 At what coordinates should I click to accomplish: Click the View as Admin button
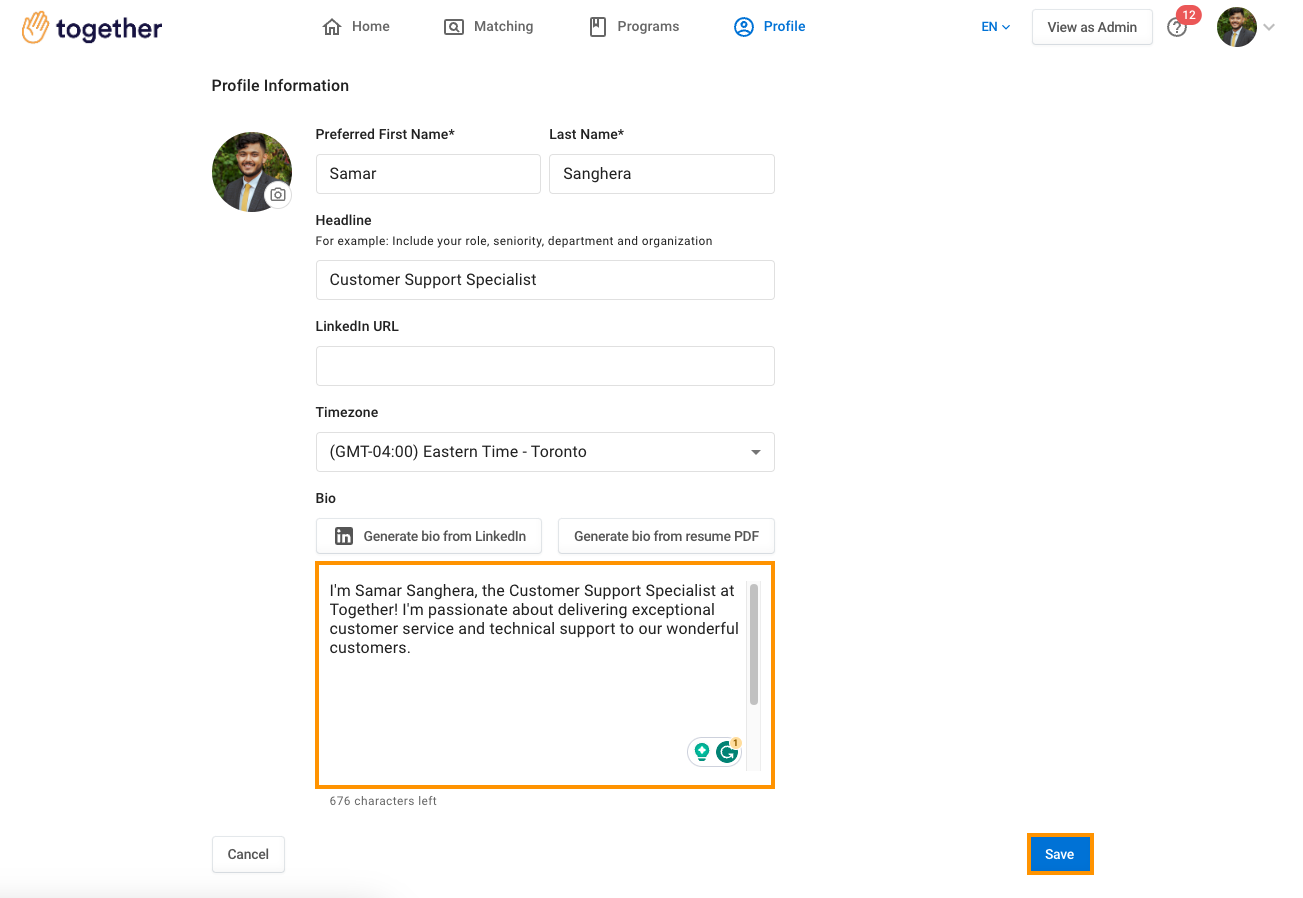1092,27
